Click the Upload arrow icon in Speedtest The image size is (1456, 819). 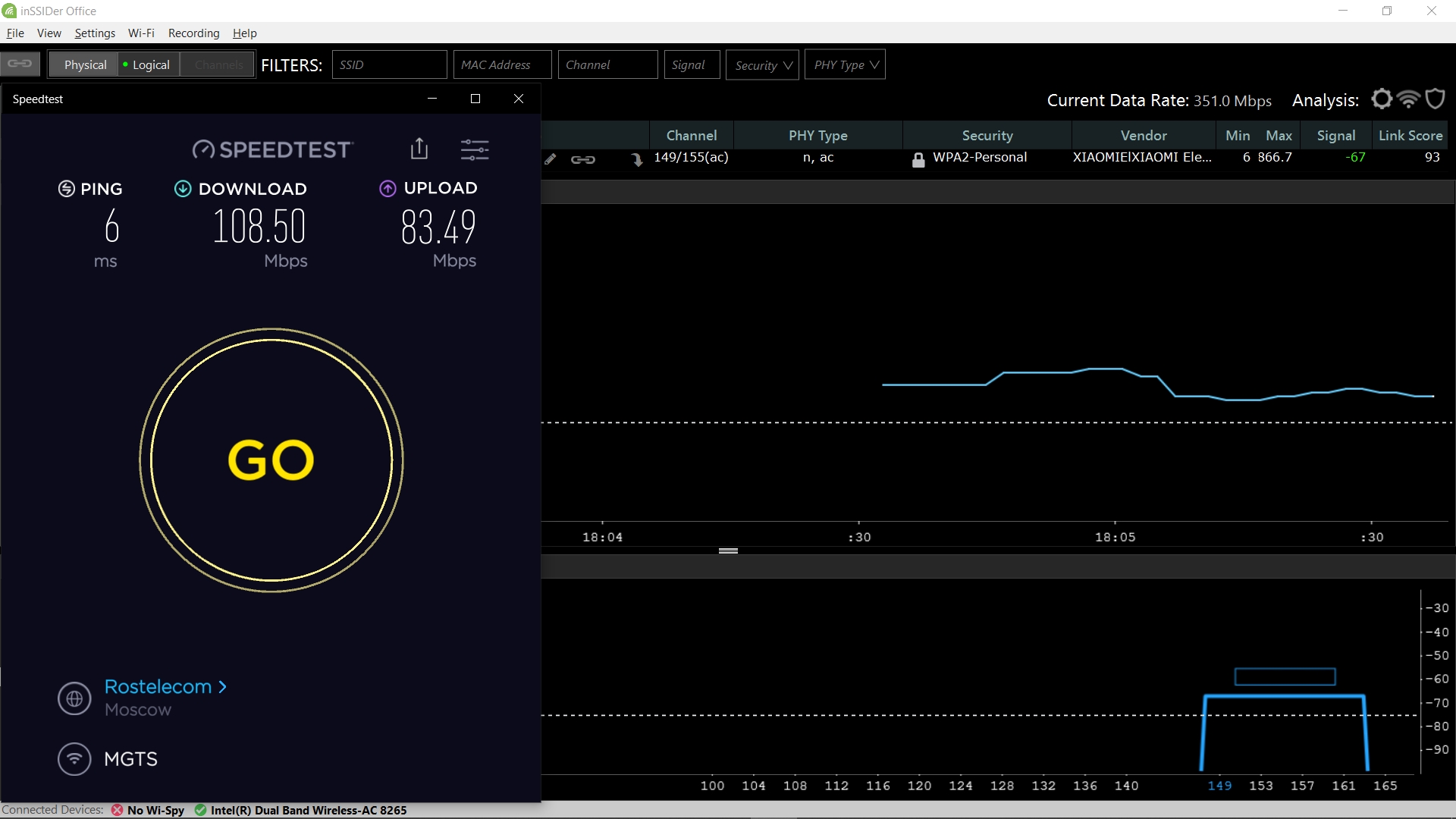coord(388,189)
